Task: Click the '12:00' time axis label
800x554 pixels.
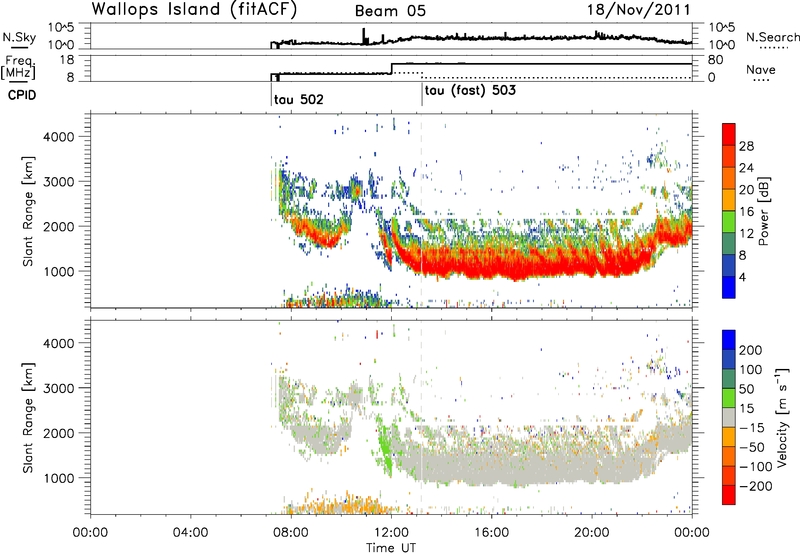Action: (391, 533)
